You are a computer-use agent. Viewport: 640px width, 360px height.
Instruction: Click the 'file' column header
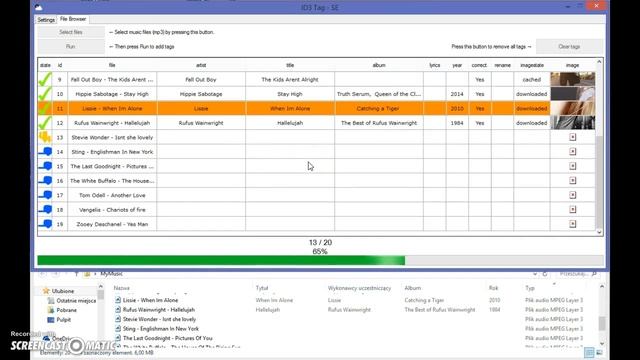(x=112, y=65)
